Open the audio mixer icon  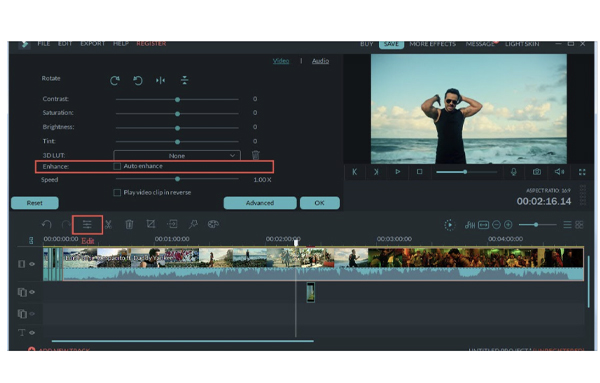(470, 225)
